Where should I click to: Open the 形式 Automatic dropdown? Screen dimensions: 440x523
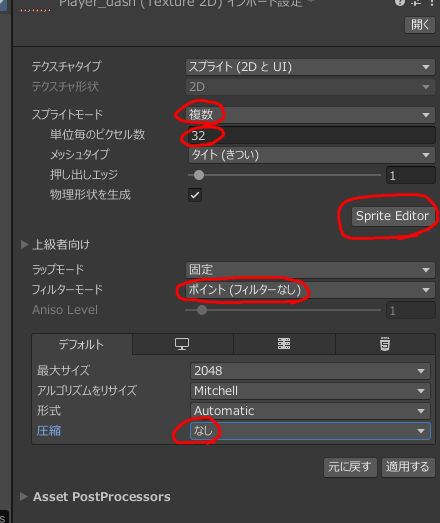pyautogui.click(x=310, y=411)
